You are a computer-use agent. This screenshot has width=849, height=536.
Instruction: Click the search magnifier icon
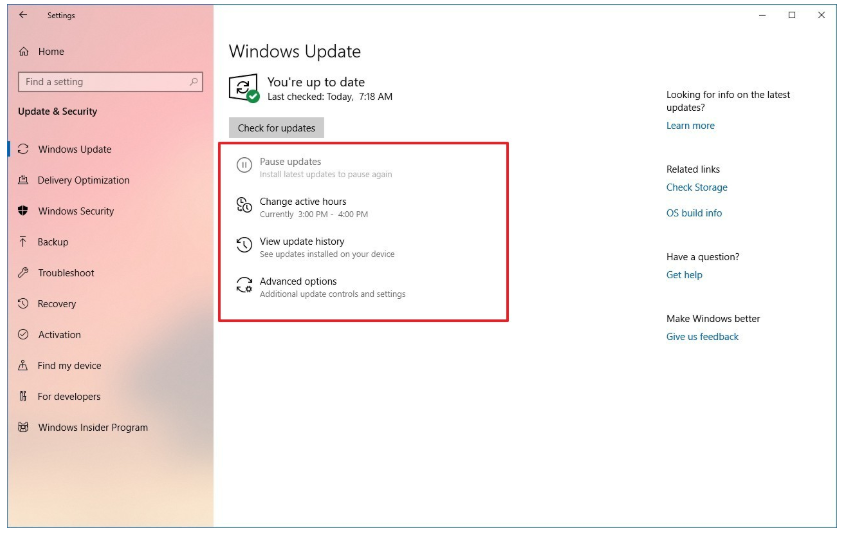194,82
